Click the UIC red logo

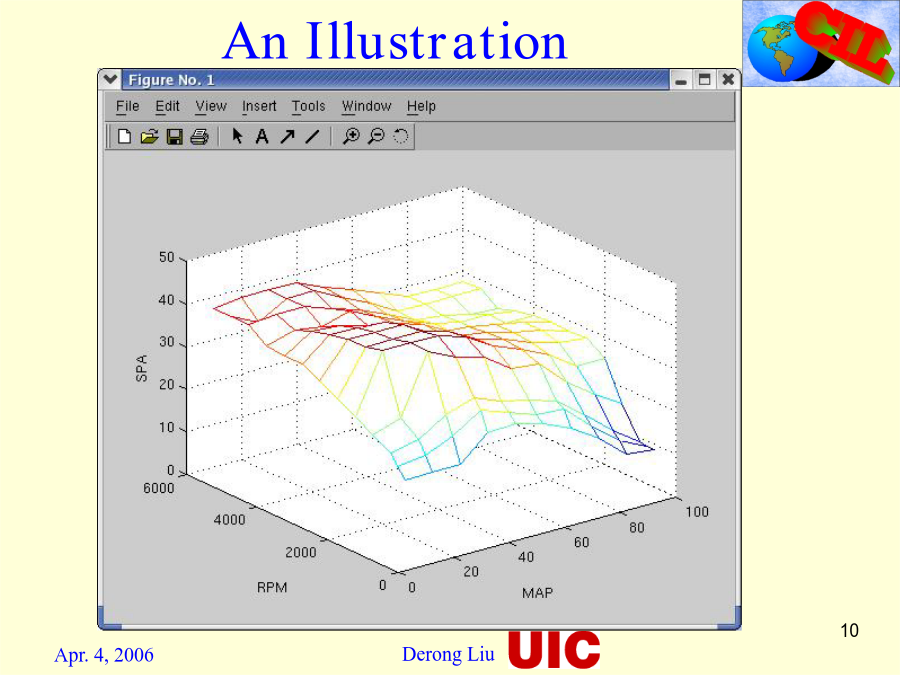(x=554, y=649)
